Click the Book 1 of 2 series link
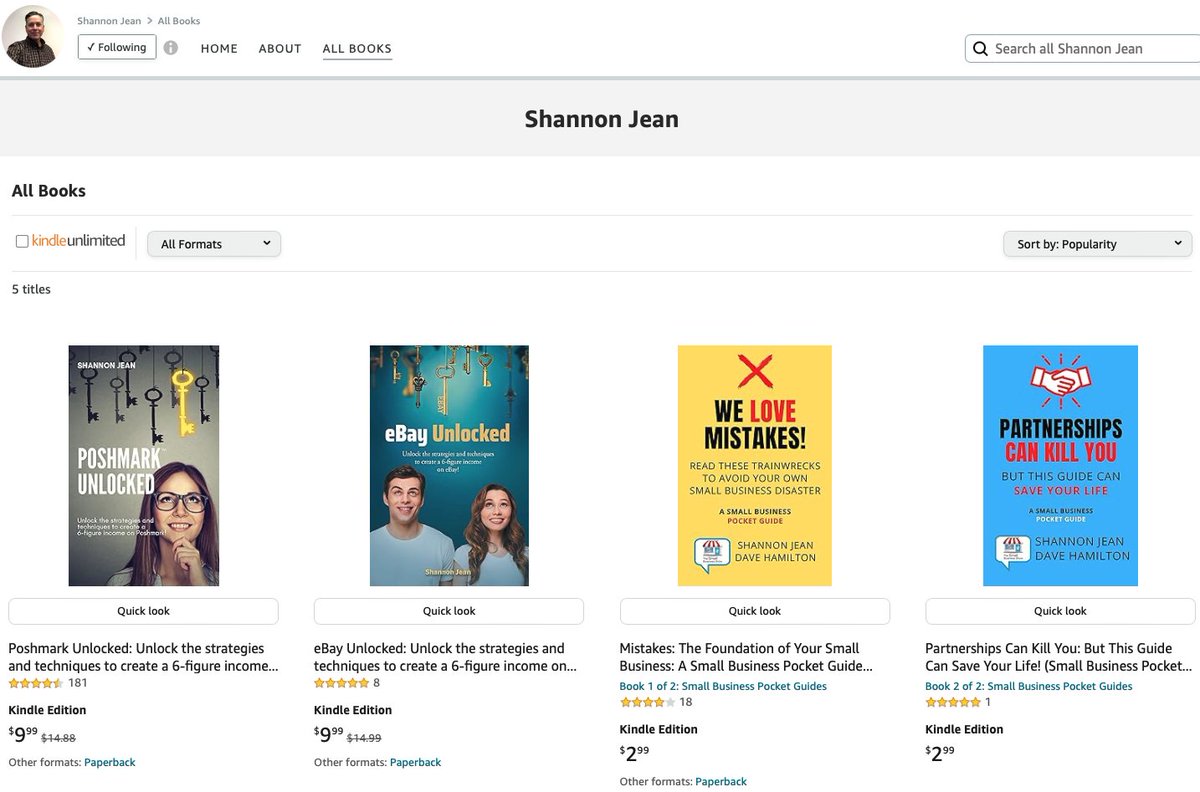Image resolution: width=1200 pixels, height=792 pixels. (x=723, y=686)
